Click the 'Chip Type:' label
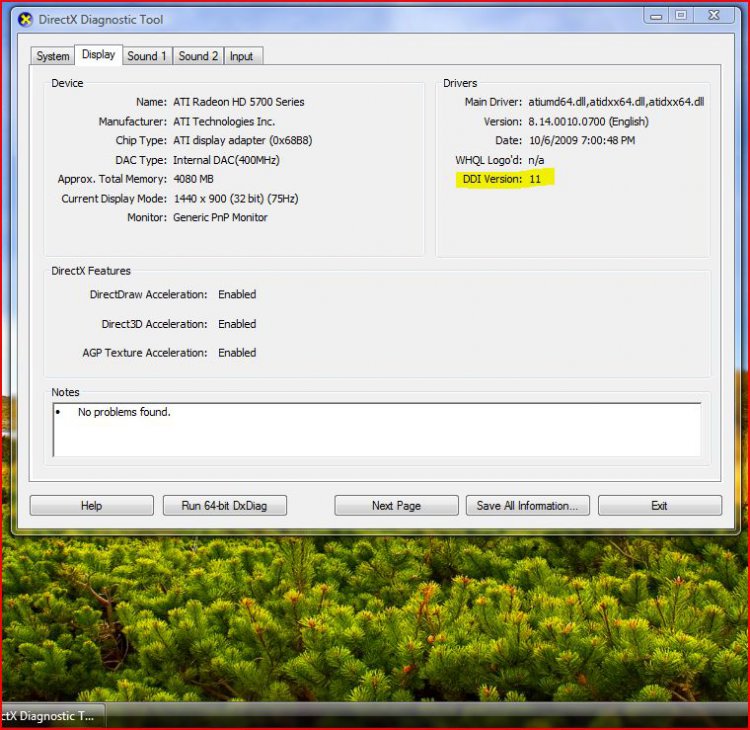750x730 pixels. point(141,140)
